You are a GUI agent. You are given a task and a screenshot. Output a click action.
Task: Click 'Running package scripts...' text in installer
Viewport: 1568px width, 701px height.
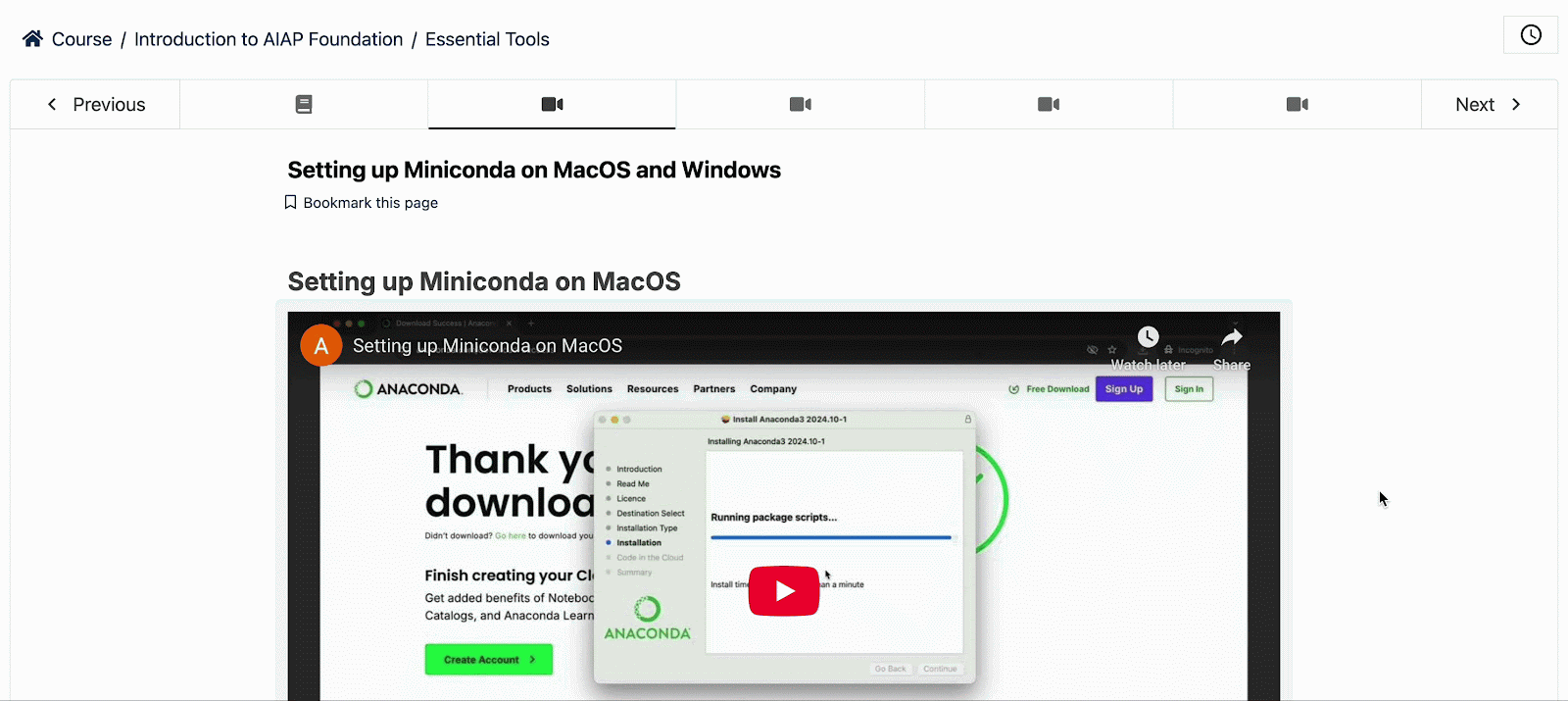click(x=773, y=518)
